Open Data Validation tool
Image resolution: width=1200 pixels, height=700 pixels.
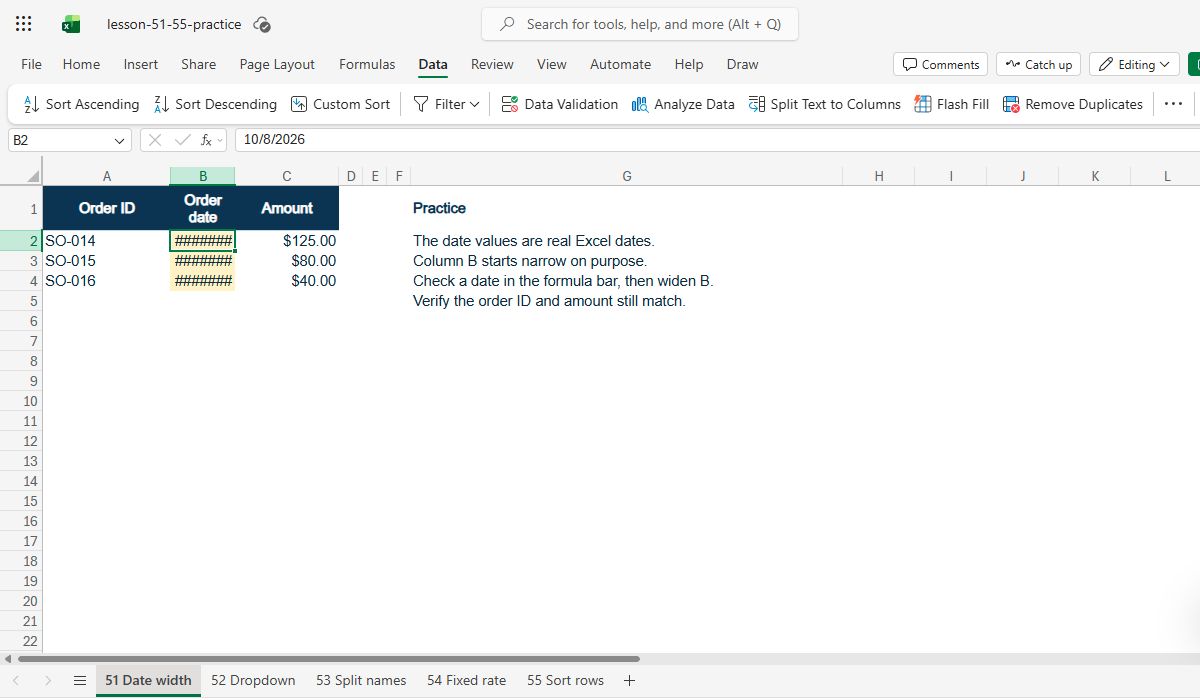tap(559, 104)
